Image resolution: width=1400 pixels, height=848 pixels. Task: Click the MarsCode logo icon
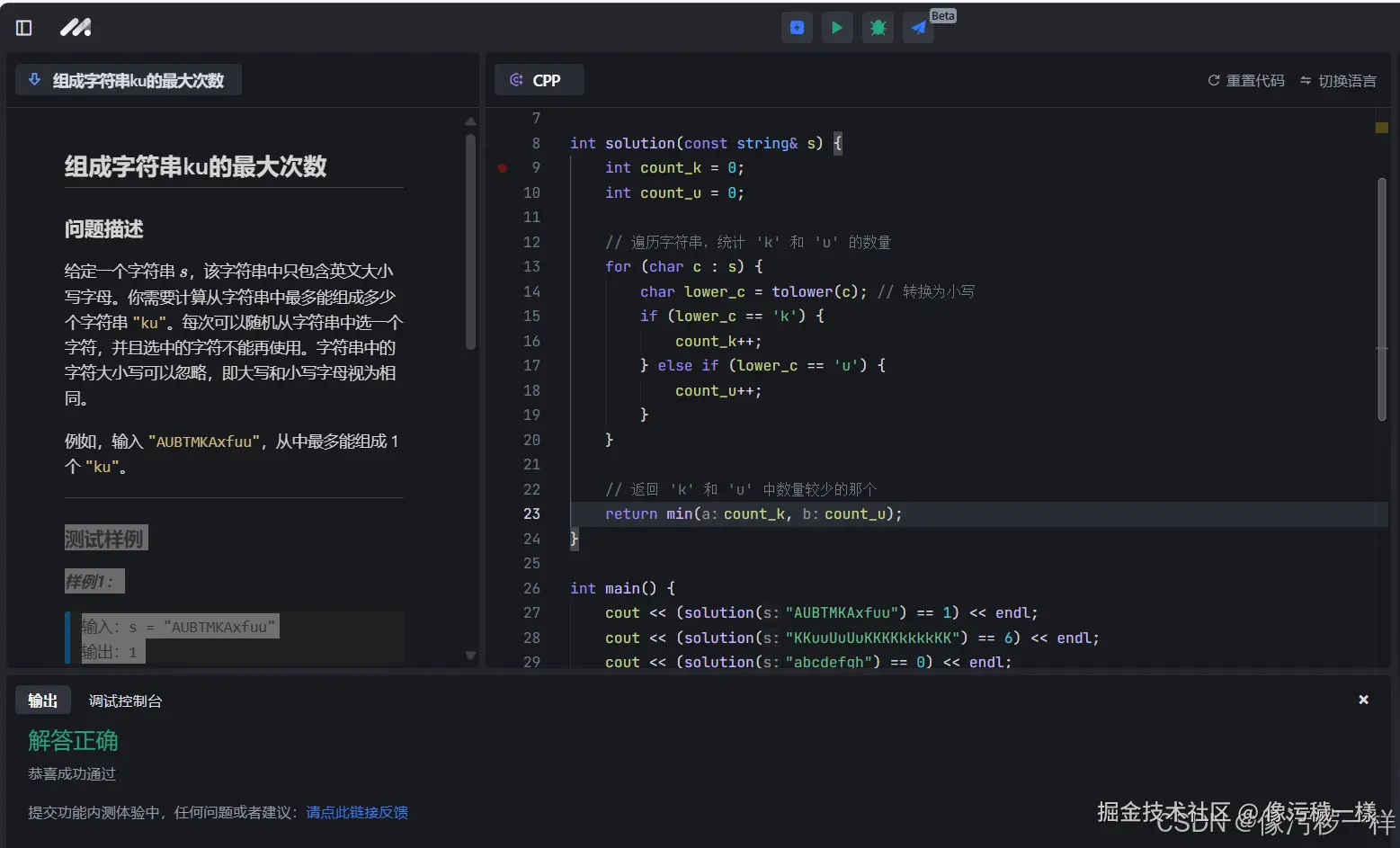coord(76,28)
